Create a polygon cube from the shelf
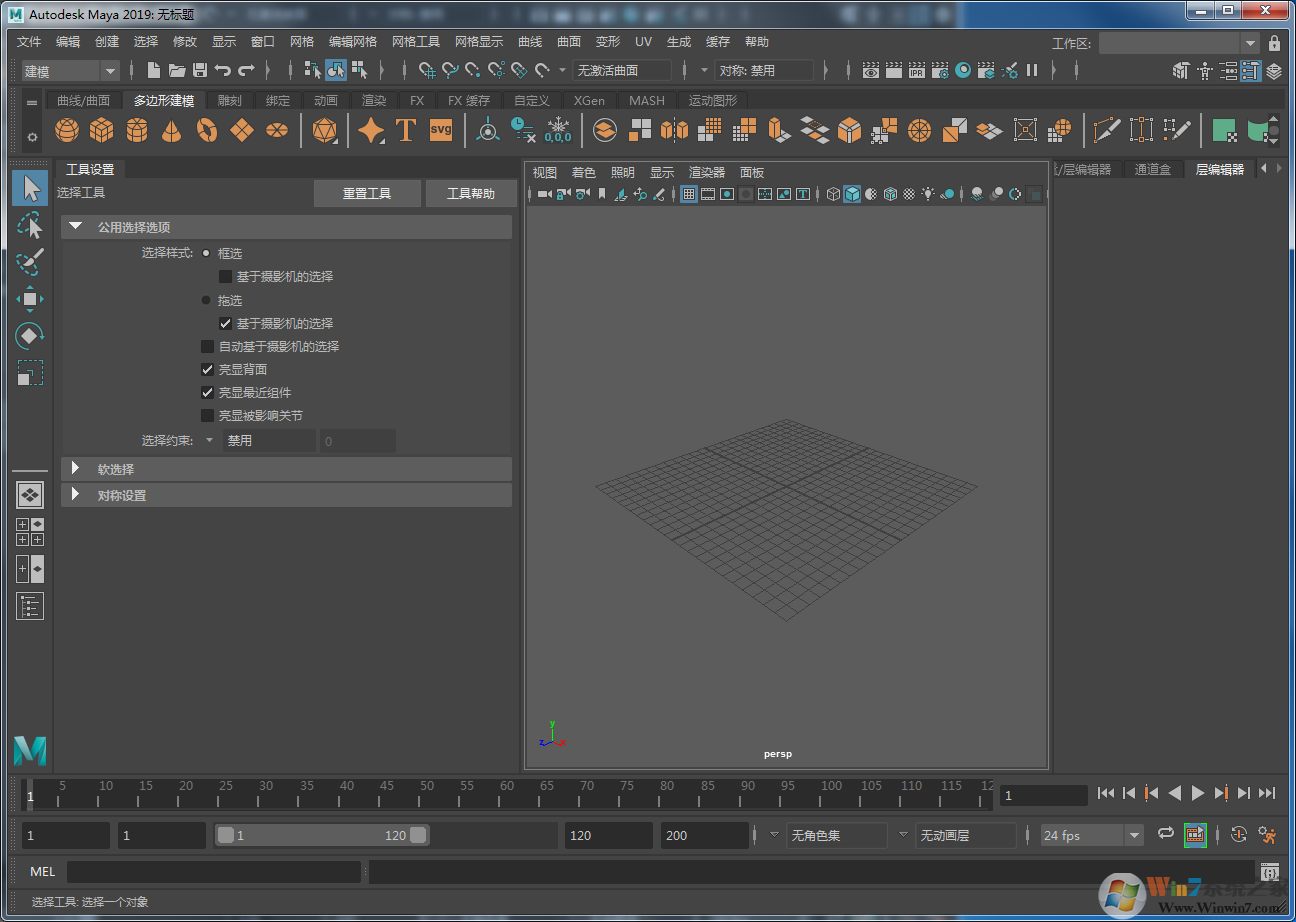The width and height of the screenshot is (1296, 922). [101, 130]
